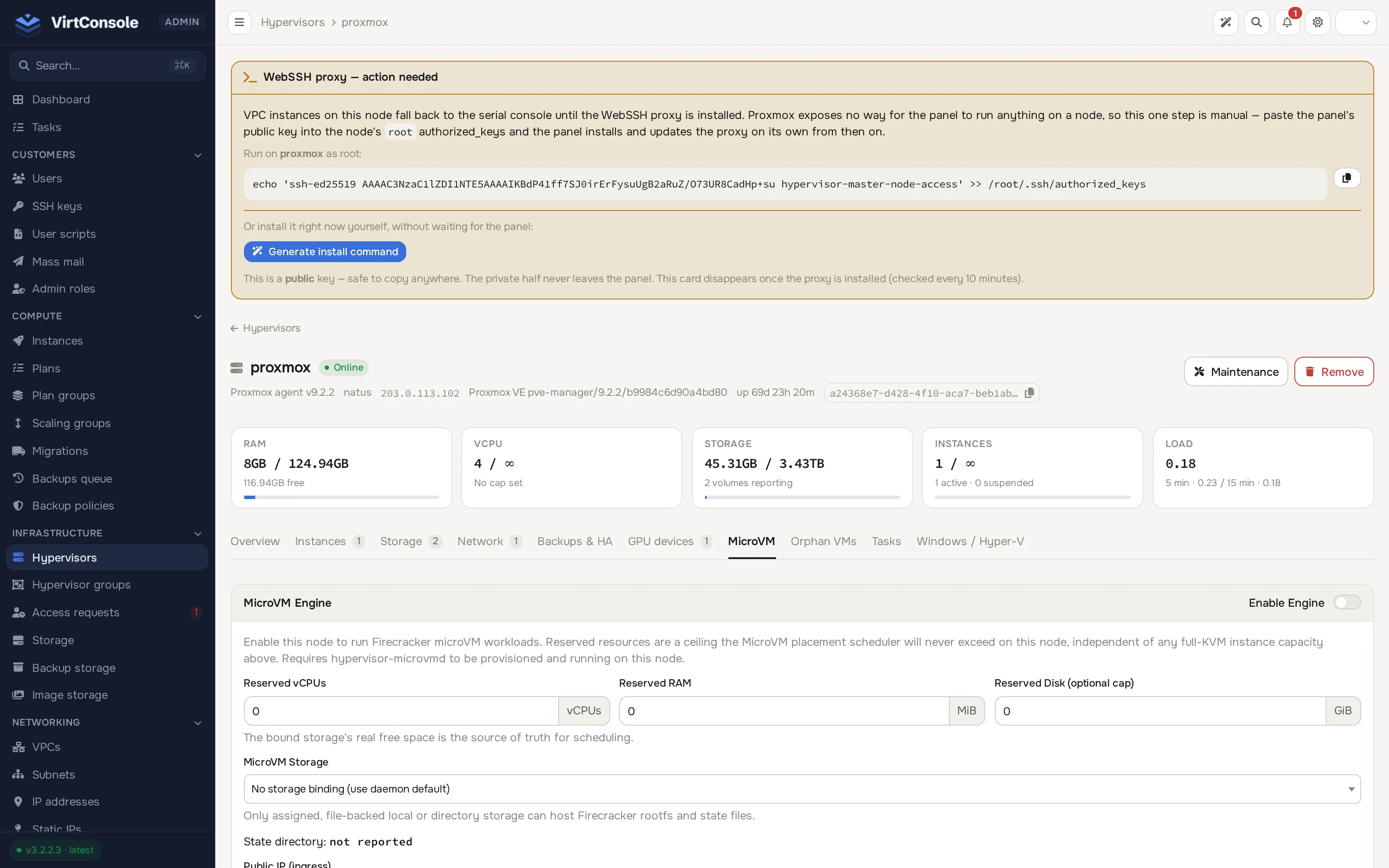Click the RAM usage progress bar
The width and height of the screenshot is (1389, 868).
tap(342, 497)
